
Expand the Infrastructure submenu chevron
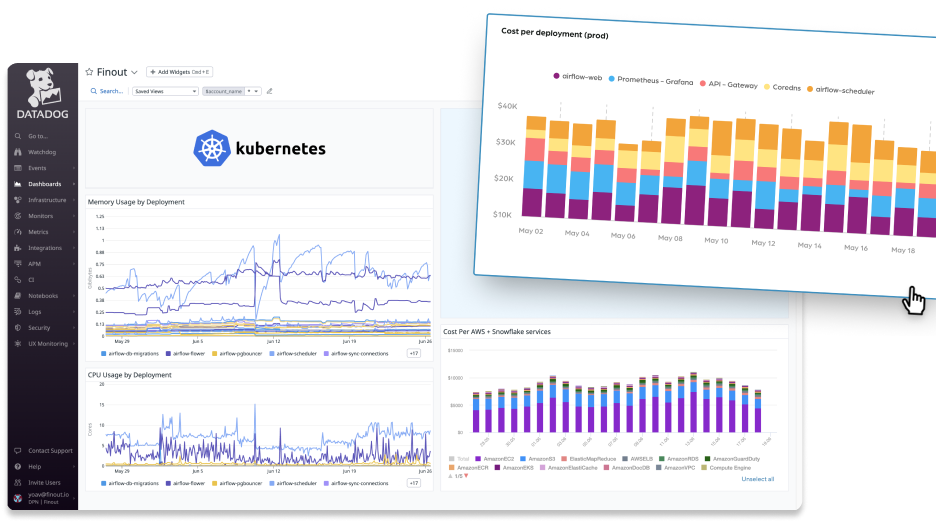click(x=74, y=200)
